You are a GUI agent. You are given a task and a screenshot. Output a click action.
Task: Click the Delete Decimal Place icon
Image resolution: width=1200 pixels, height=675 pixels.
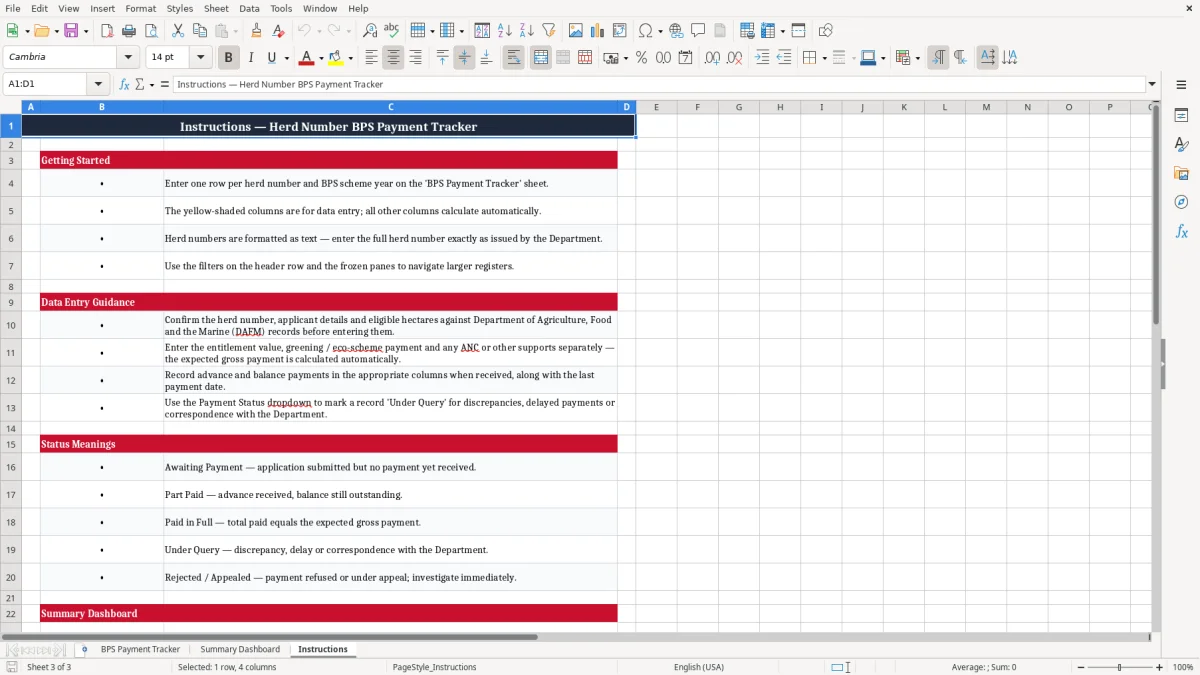(734, 58)
